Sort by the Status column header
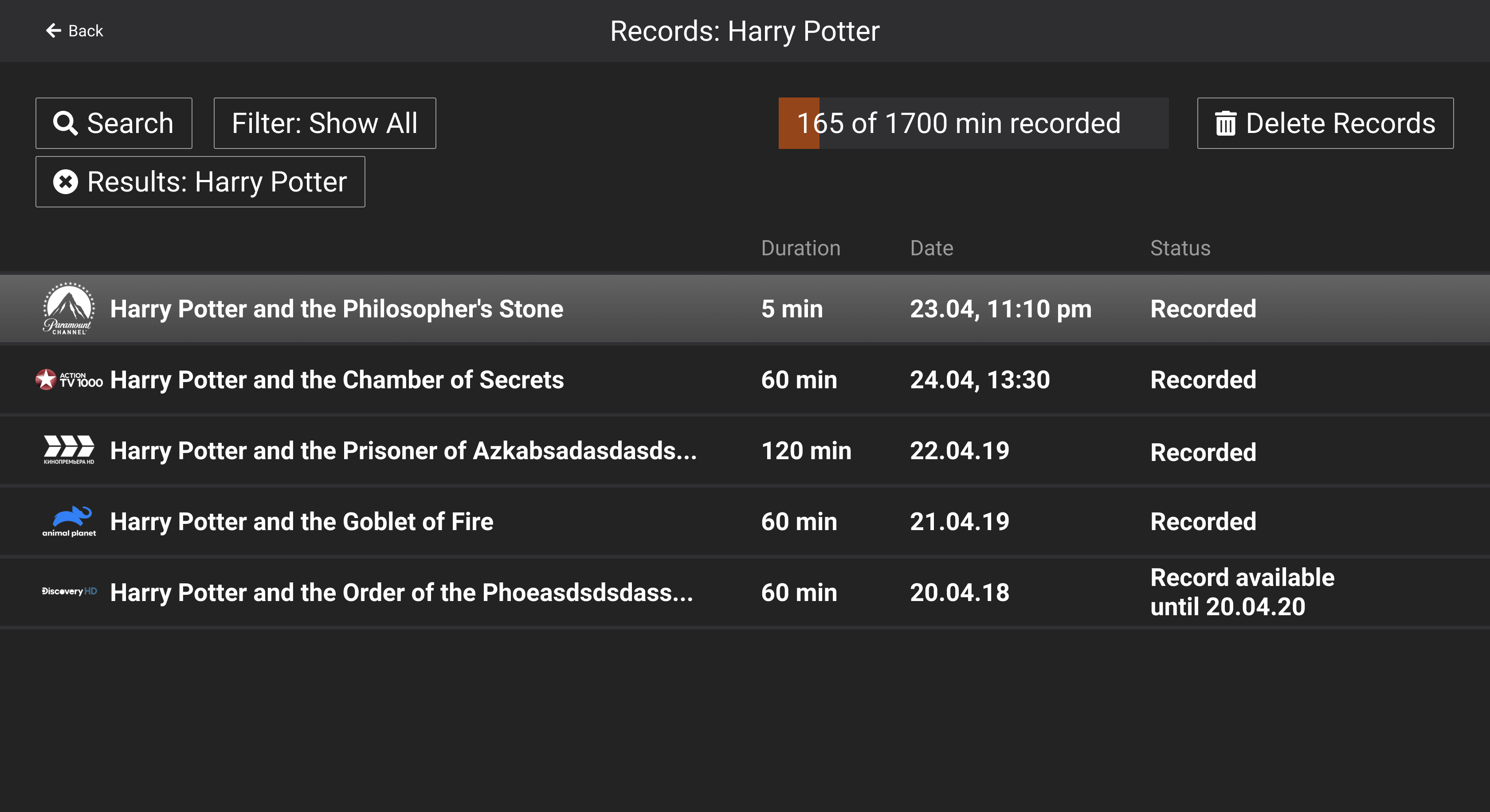This screenshot has width=1490, height=812. pos(1180,249)
